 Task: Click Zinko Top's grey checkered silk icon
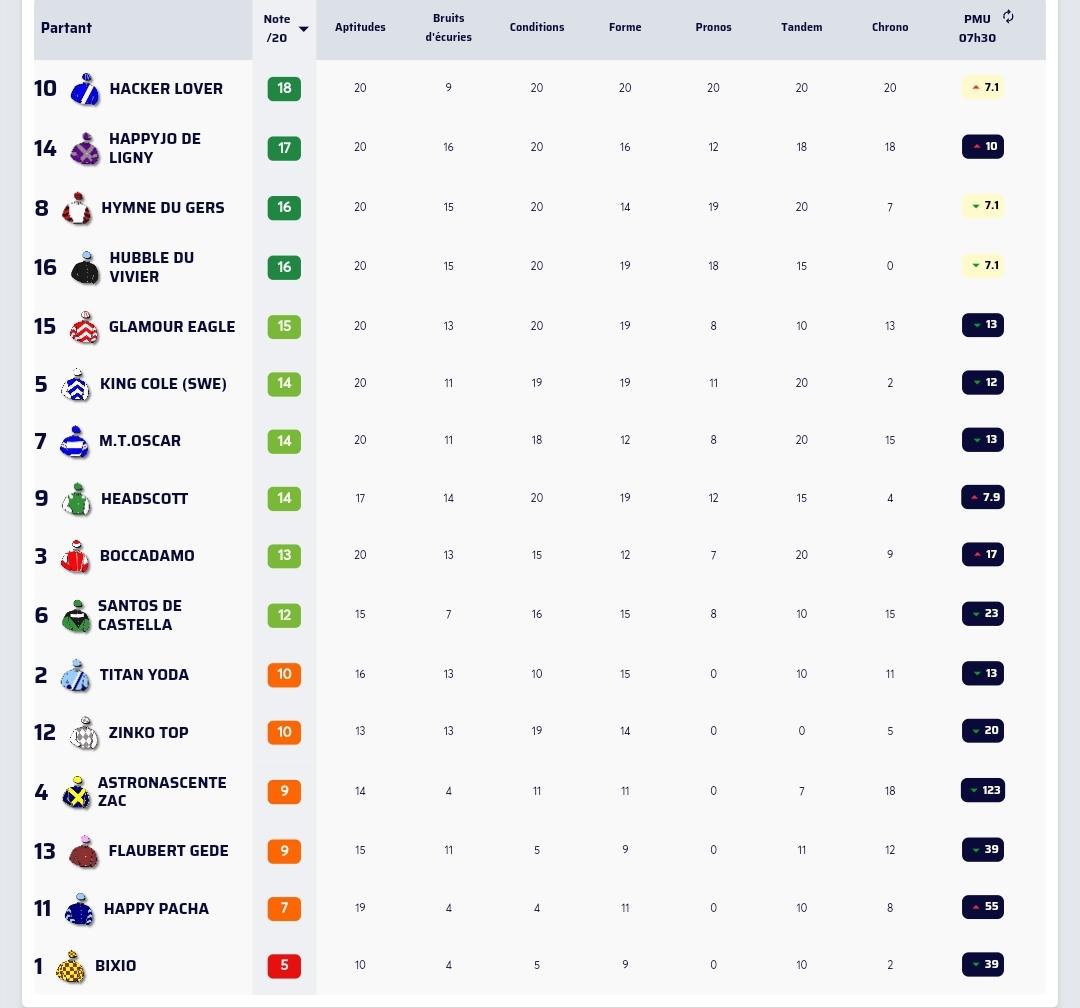coord(84,733)
